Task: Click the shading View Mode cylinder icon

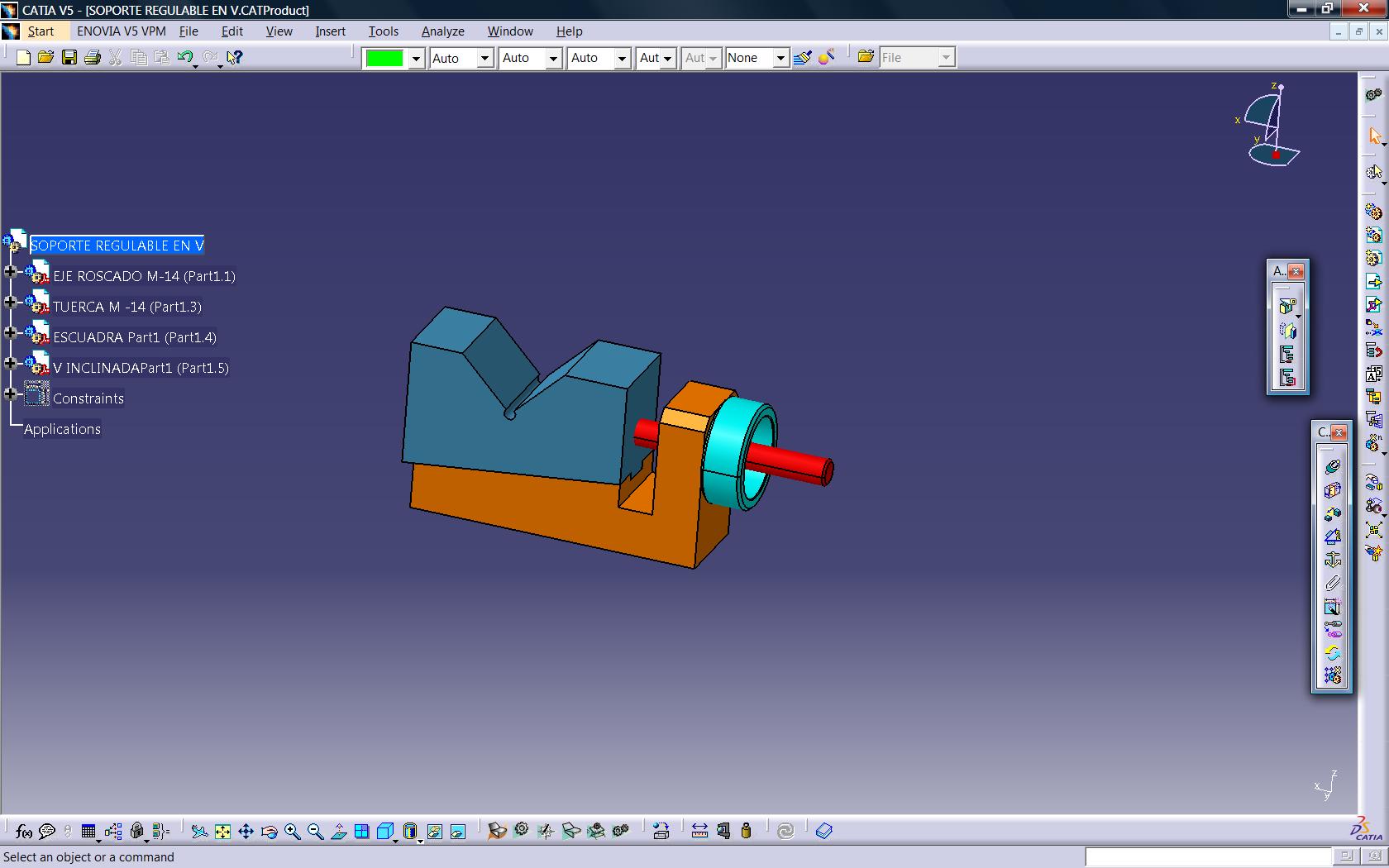Action: (x=410, y=831)
